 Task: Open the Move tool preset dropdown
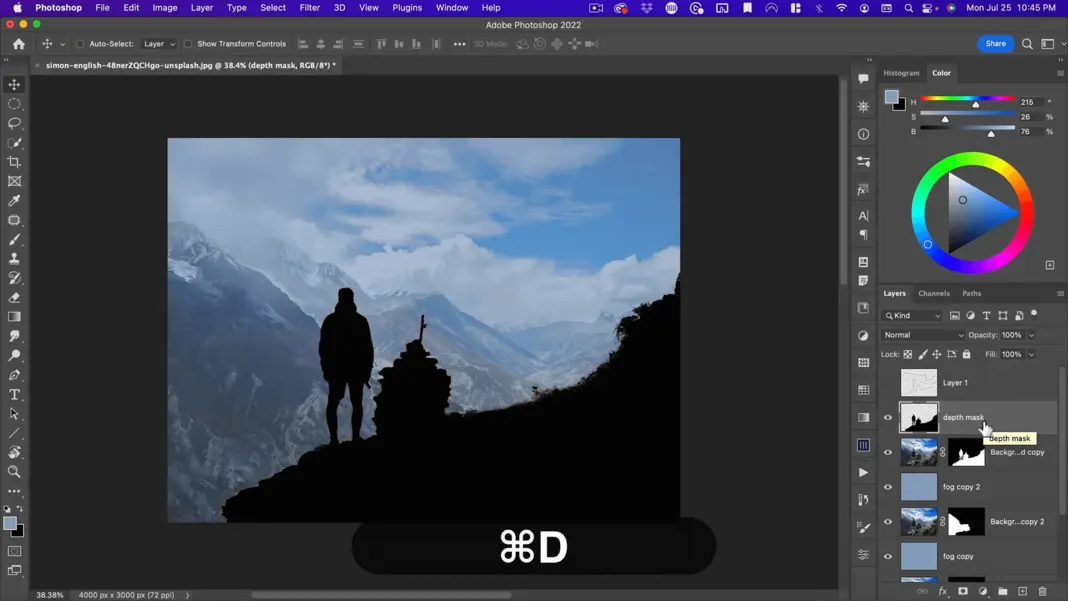[63, 44]
